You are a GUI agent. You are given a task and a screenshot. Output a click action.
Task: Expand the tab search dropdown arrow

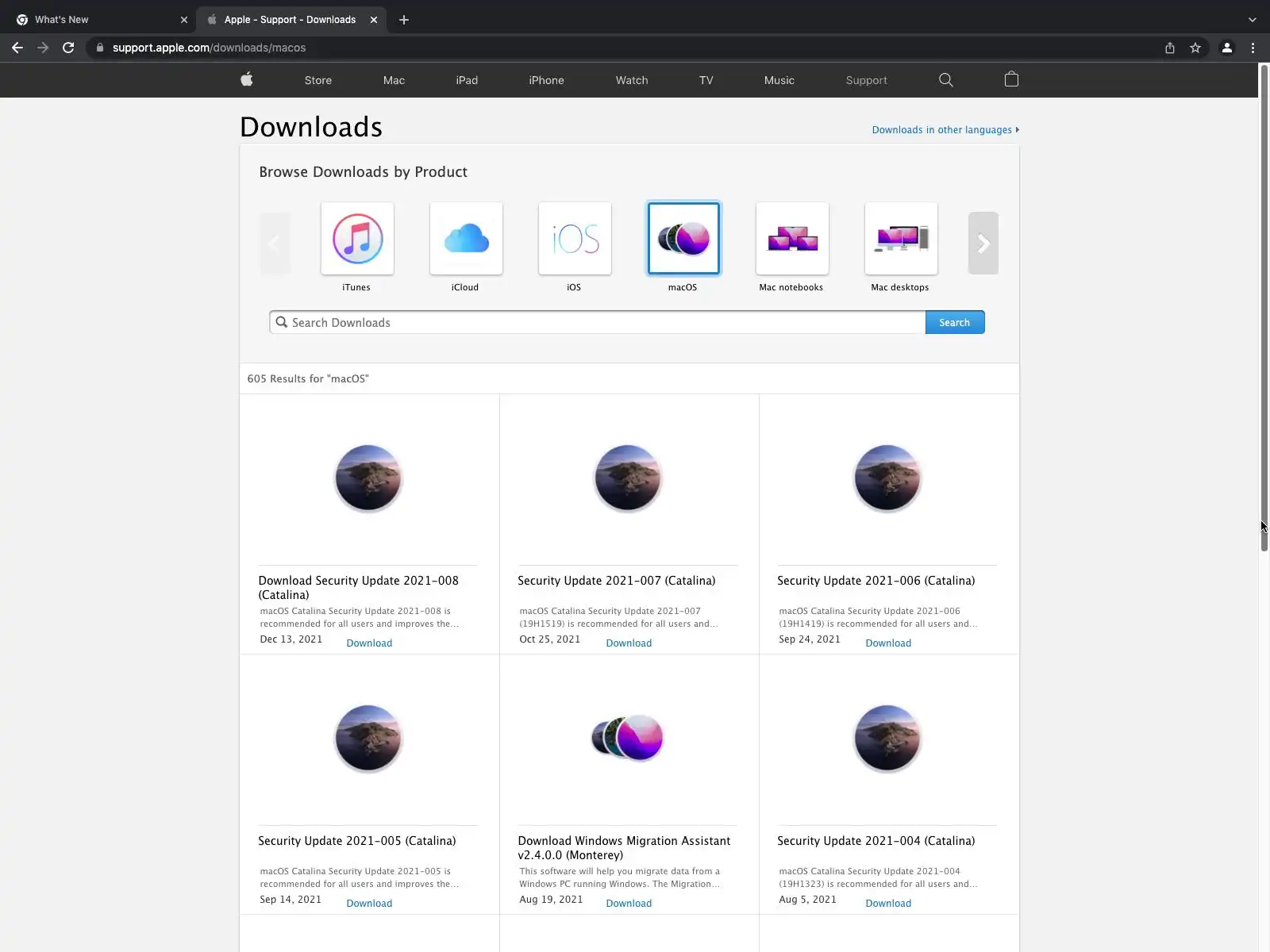tap(1253, 20)
